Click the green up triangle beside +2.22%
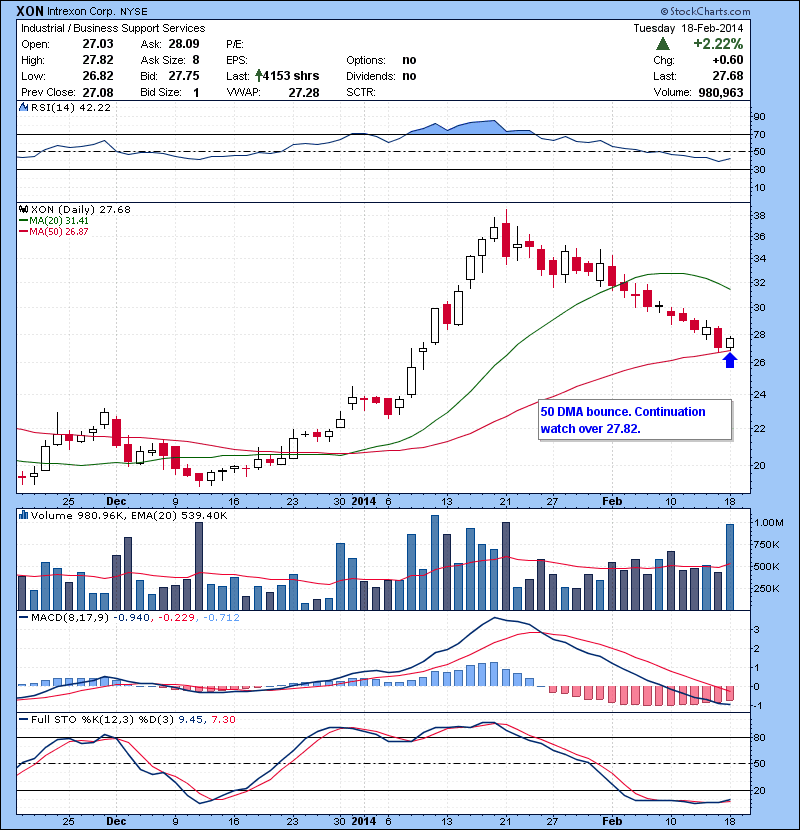The height and width of the screenshot is (830, 800). click(x=663, y=44)
